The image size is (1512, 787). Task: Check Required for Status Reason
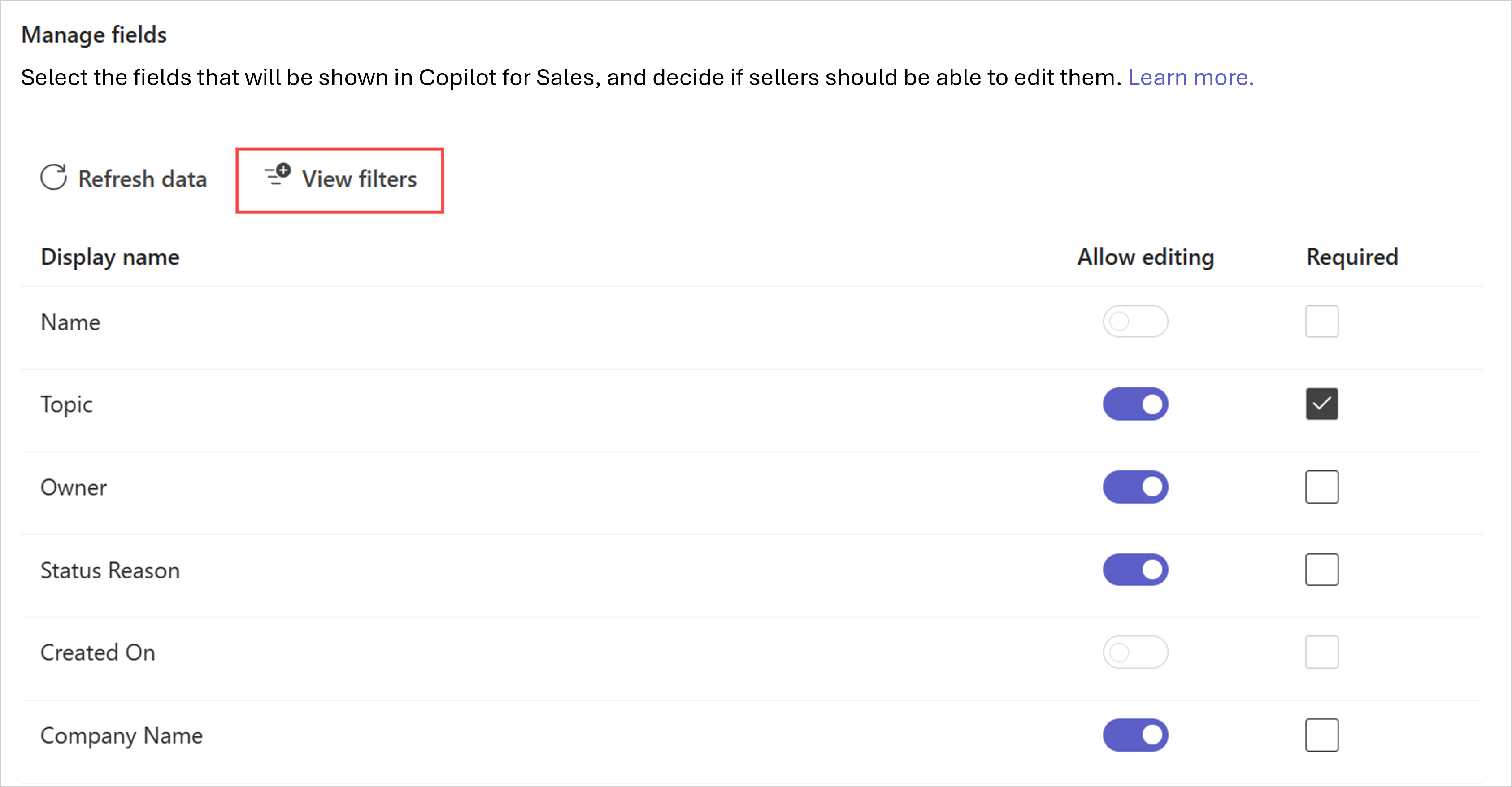coord(1322,569)
